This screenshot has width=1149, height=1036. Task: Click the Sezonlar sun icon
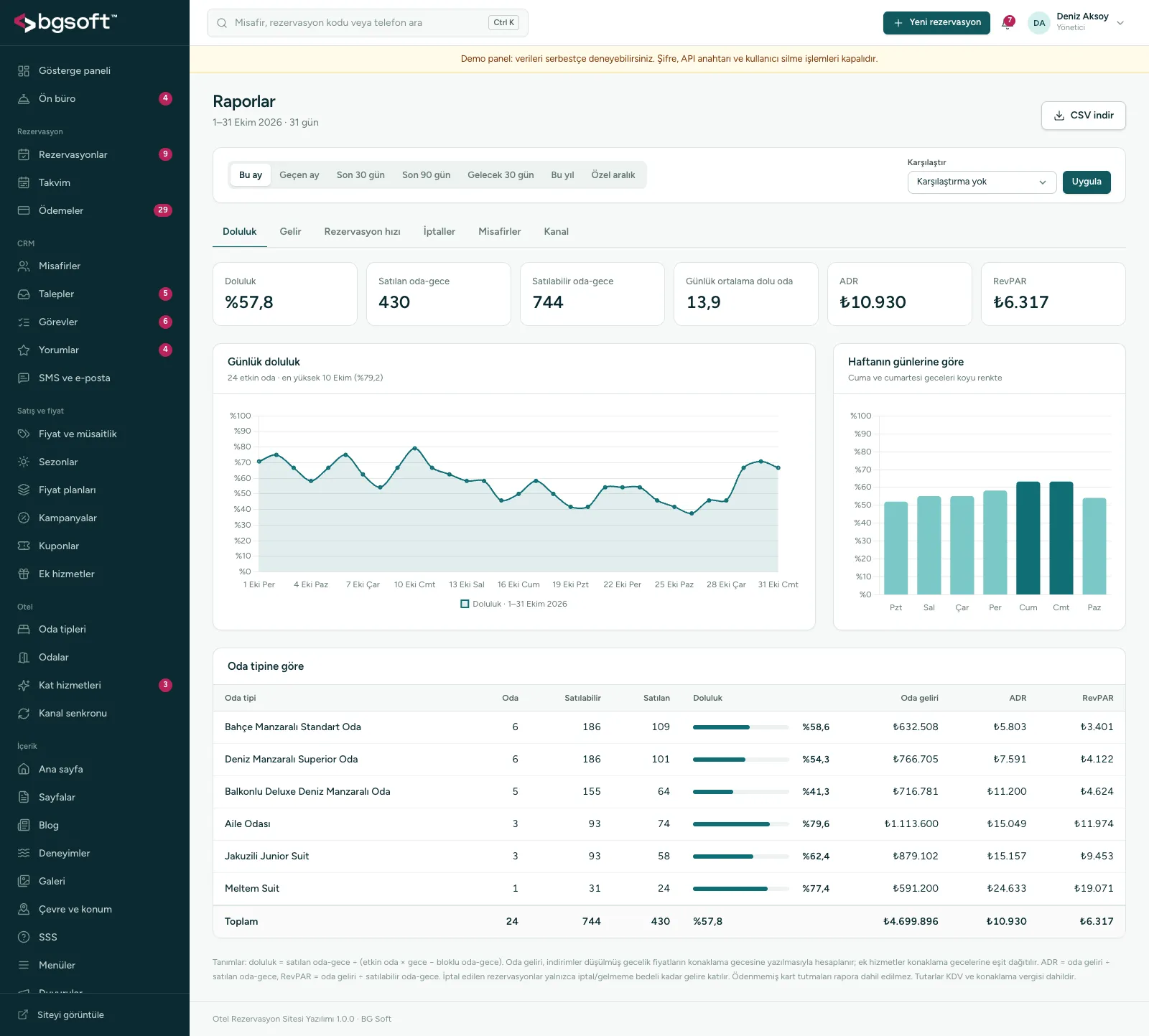tap(24, 462)
